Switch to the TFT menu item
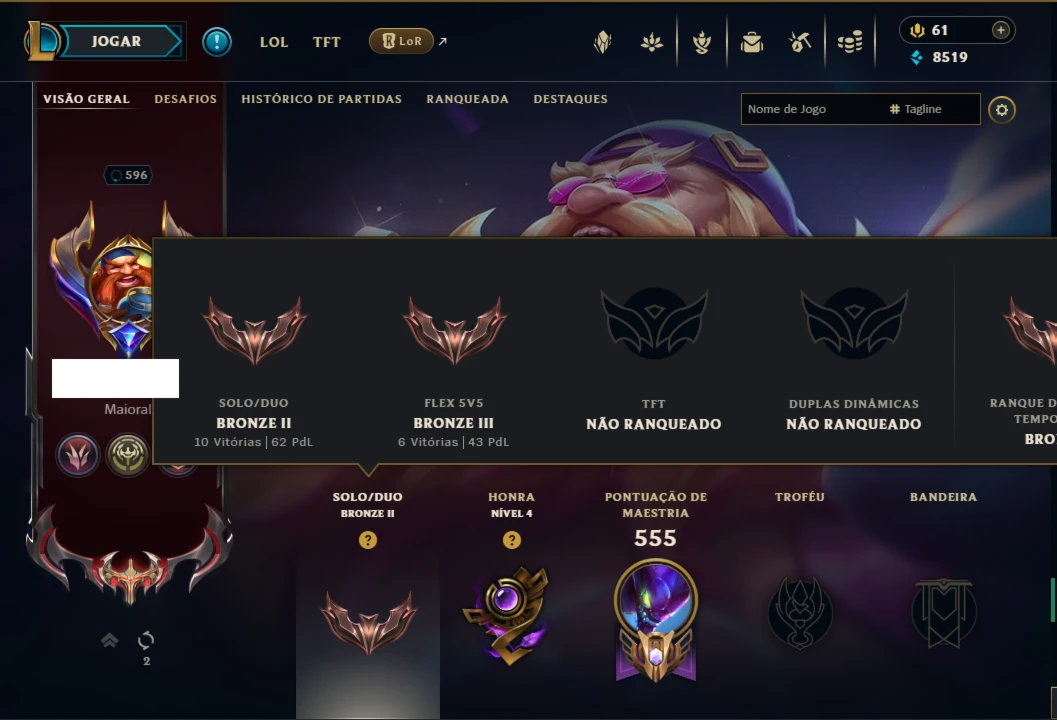 tap(326, 42)
